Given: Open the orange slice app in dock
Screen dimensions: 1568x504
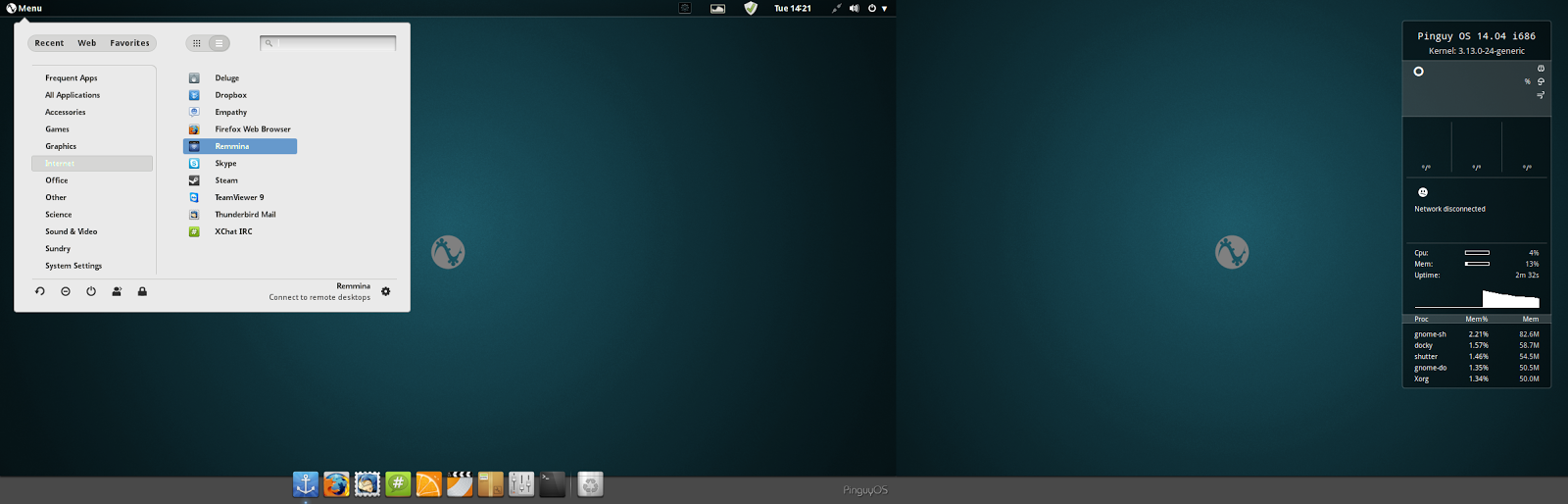Looking at the screenshot, I should tap(428, 484).
